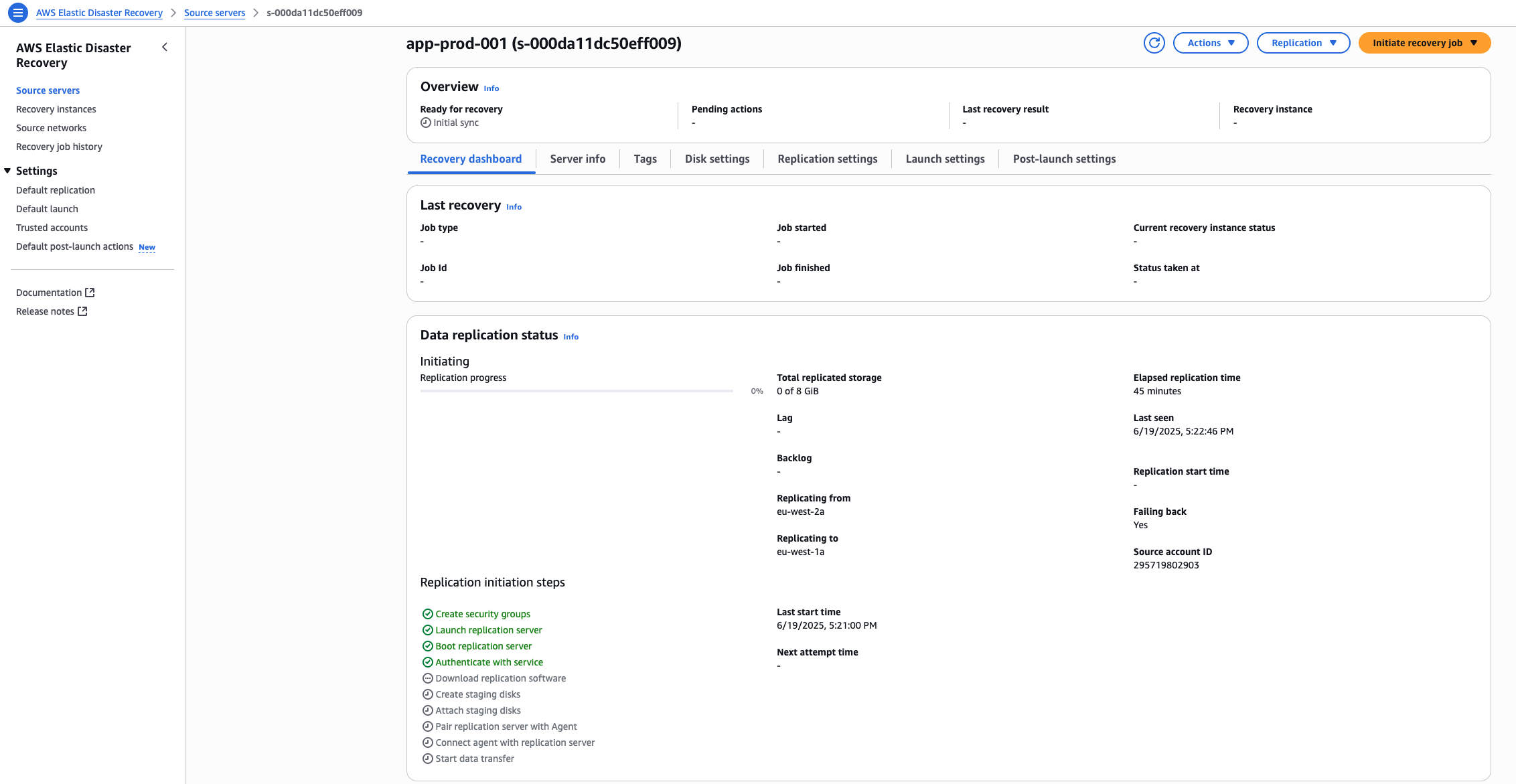Click the check icon beside Authenticate with service

coord(427,661)
